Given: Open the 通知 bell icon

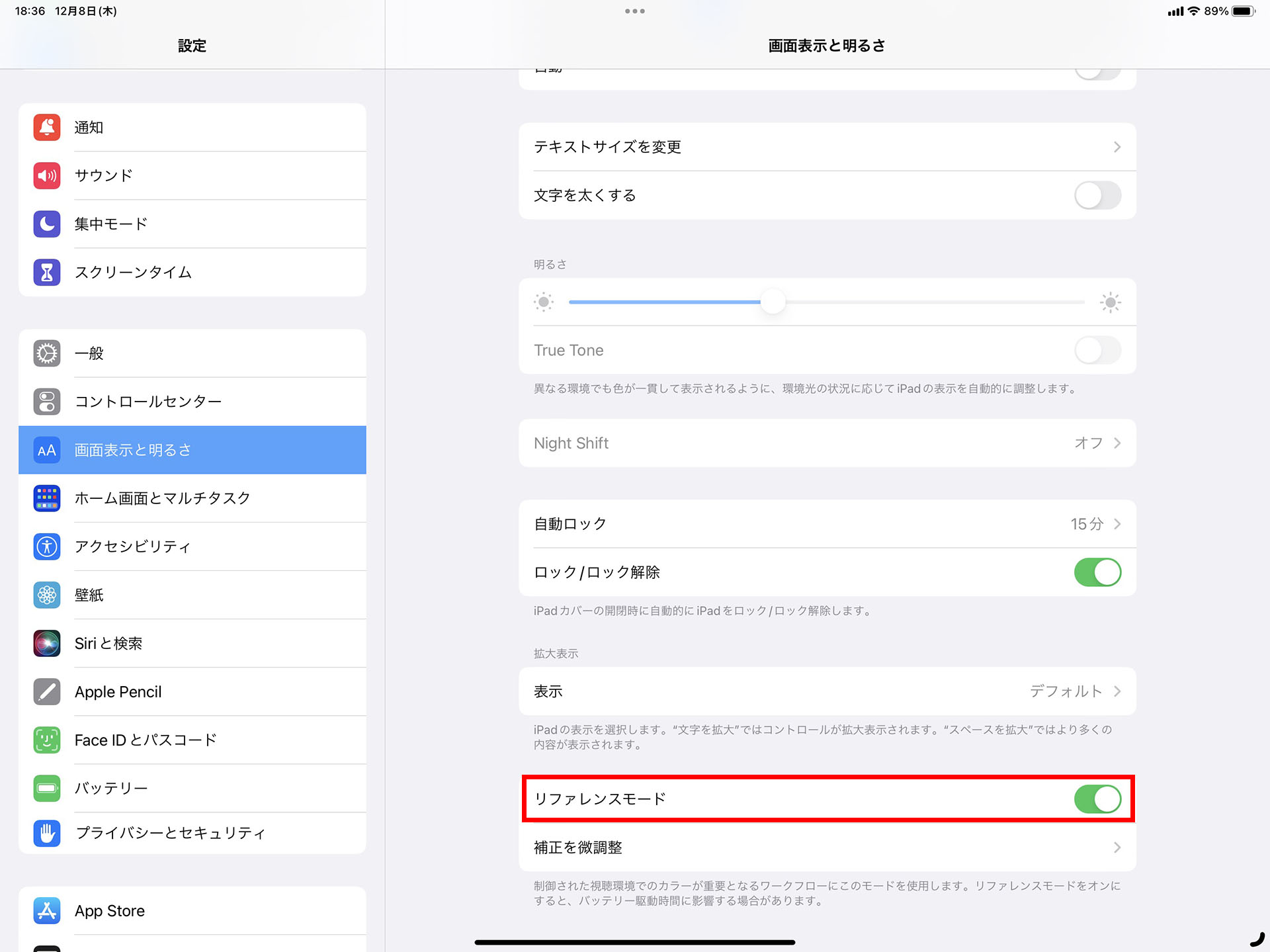Looking at the screenshot, I should pos(46,127).
